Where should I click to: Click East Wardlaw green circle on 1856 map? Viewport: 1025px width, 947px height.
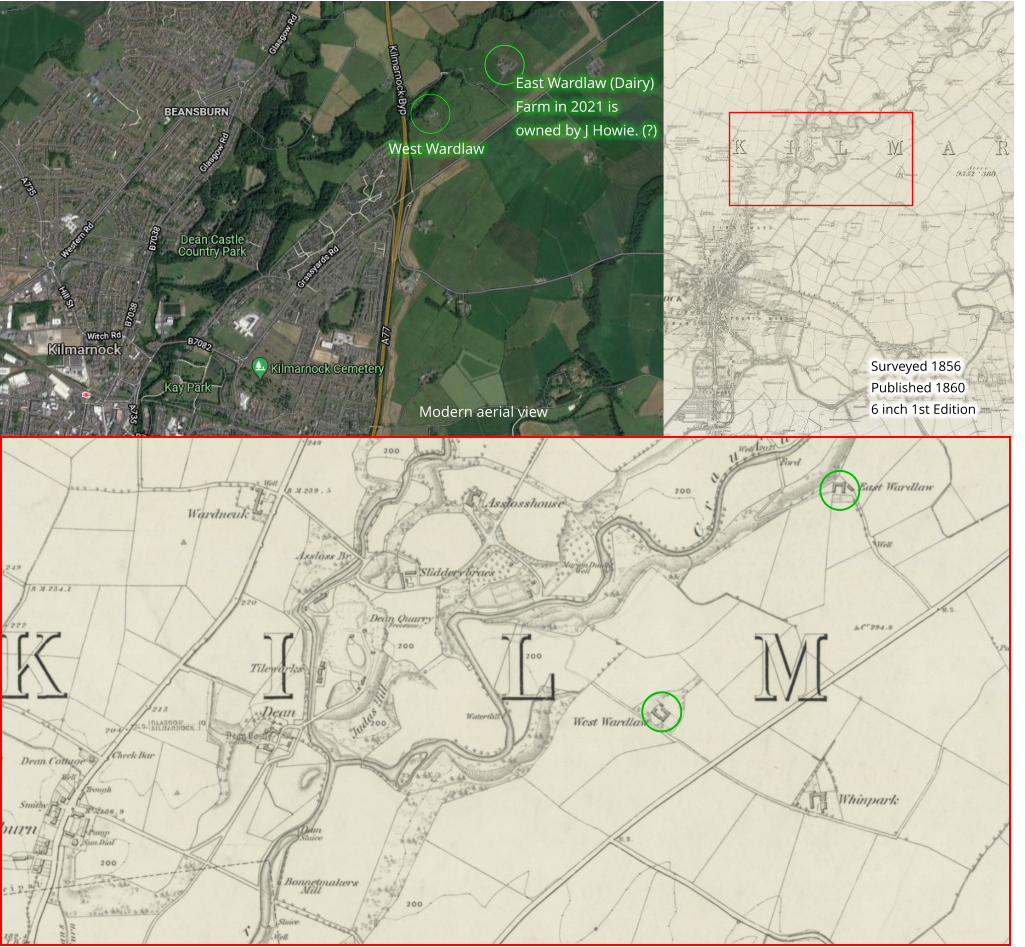click(839, 490)
